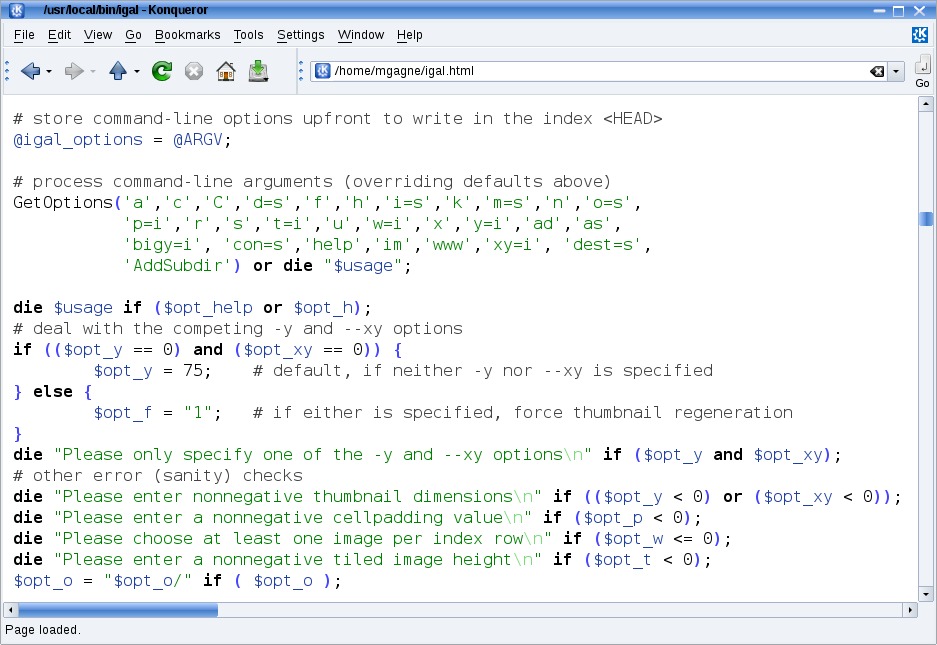Open the Window menu

[360, 35]
